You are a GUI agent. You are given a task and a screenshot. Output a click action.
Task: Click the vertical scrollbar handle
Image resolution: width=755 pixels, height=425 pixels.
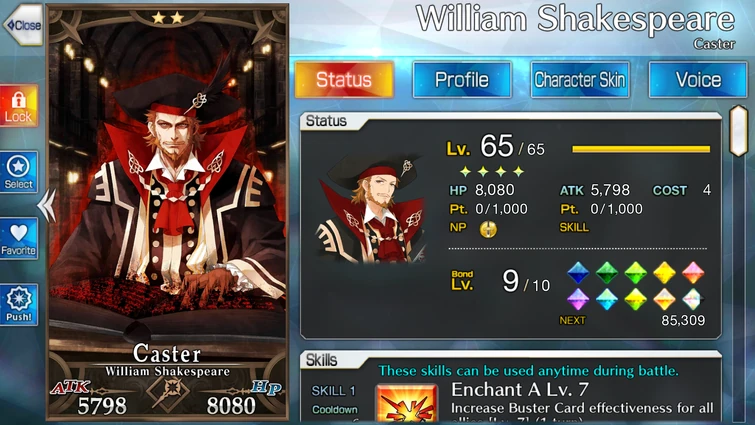738,131
